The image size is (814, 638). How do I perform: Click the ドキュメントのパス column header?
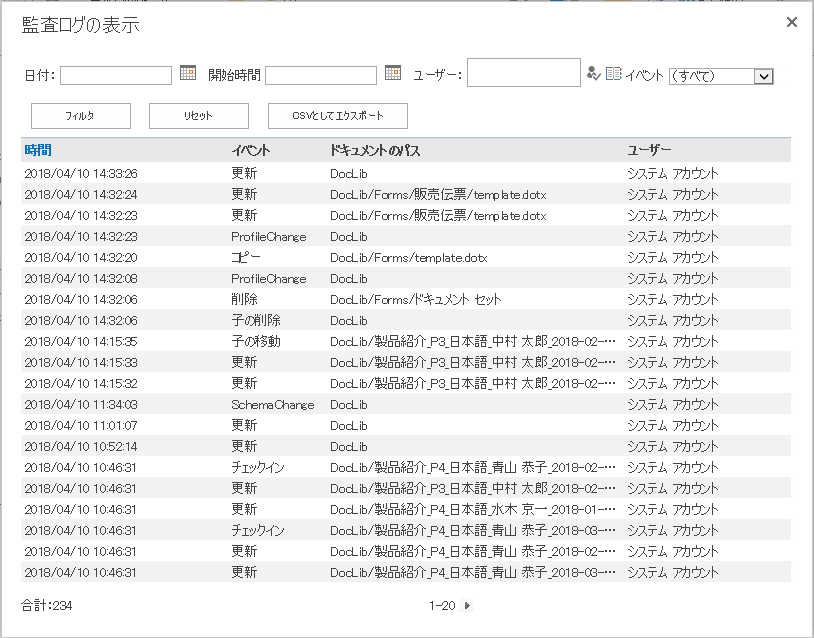click(375, 151)
